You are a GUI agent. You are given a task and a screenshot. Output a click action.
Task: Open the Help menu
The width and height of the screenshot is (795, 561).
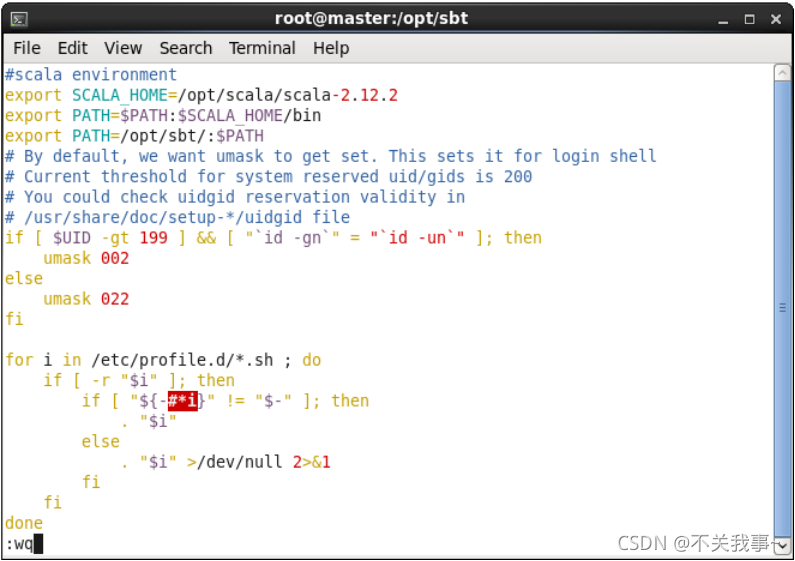click(331, 48)
